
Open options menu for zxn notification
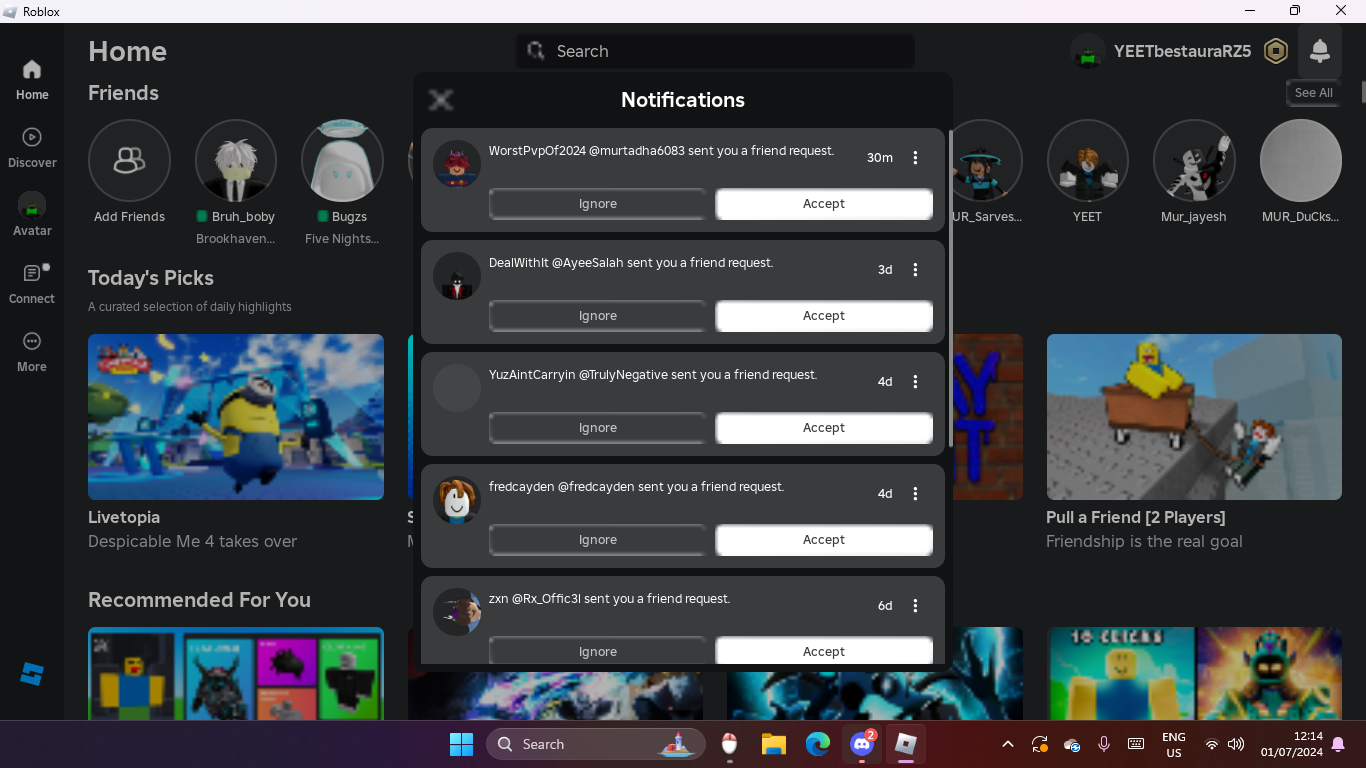pyautogui.click(x=915, y=606)
